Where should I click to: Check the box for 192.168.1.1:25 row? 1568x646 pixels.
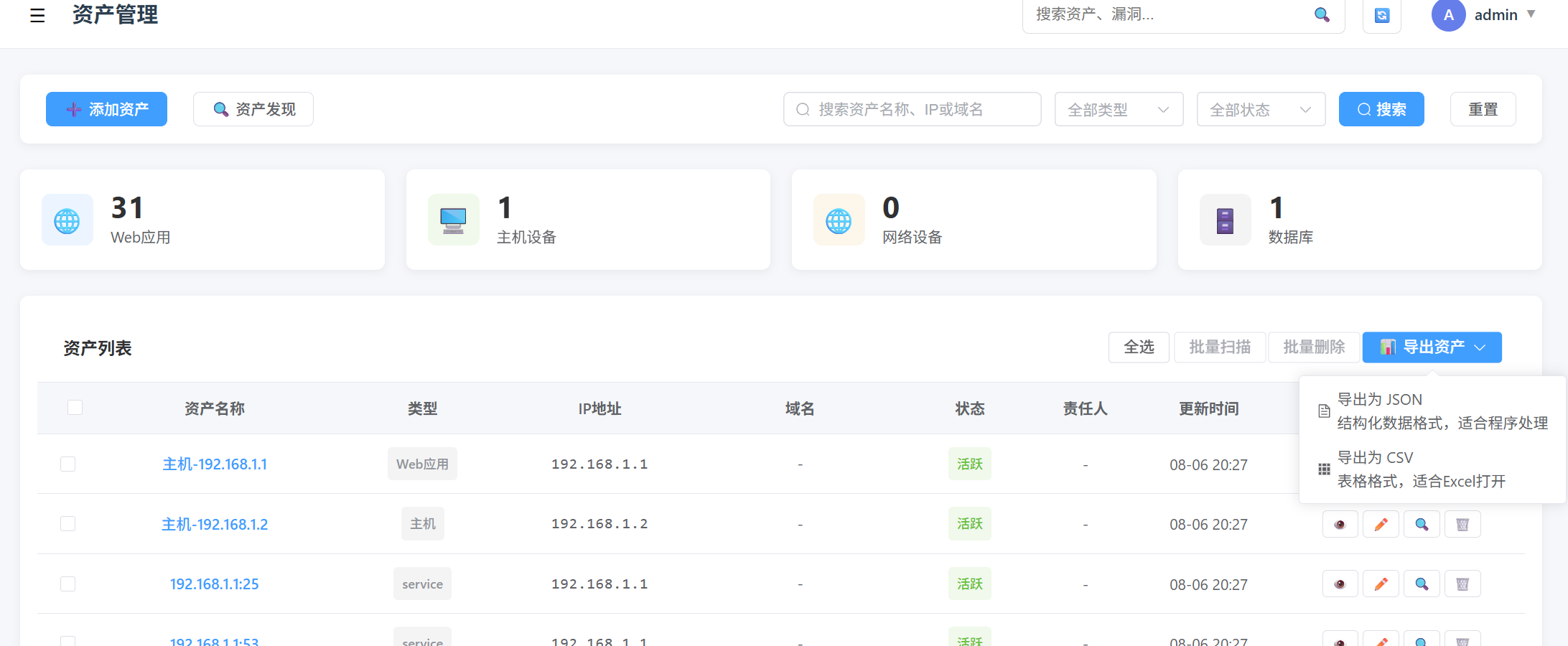click(x=68, y=584)
